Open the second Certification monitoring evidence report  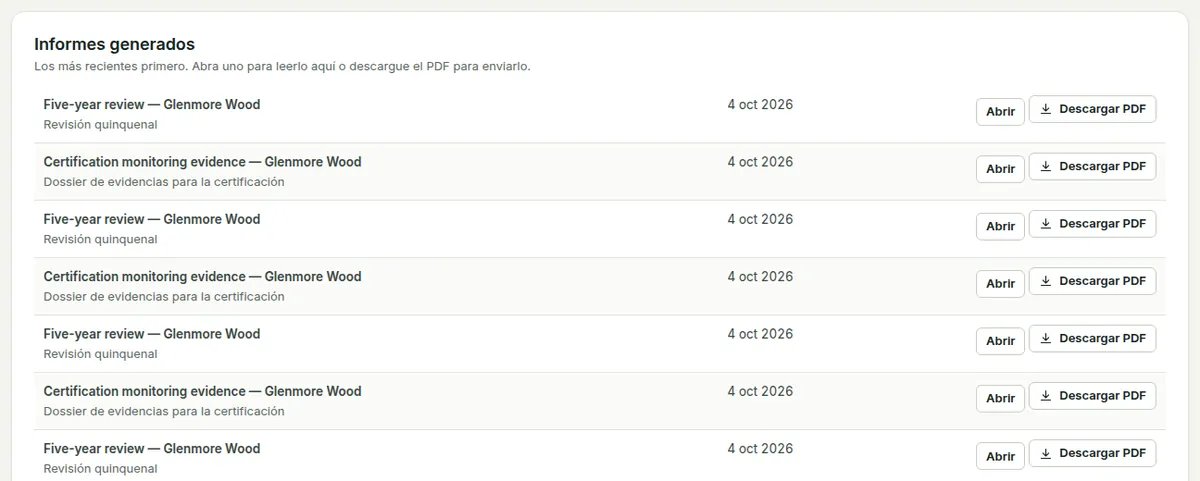[1000, 283]
